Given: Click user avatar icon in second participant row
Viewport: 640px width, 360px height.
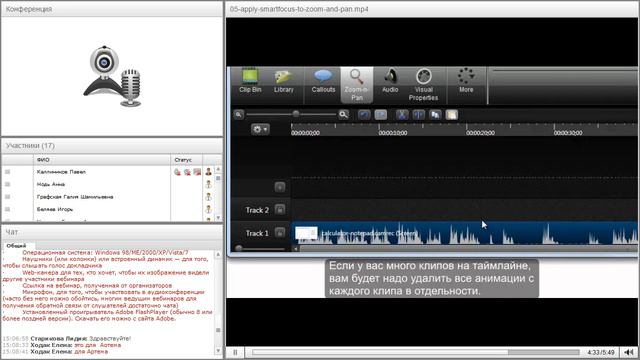Looking at the screenshot, I should [209, 184].
